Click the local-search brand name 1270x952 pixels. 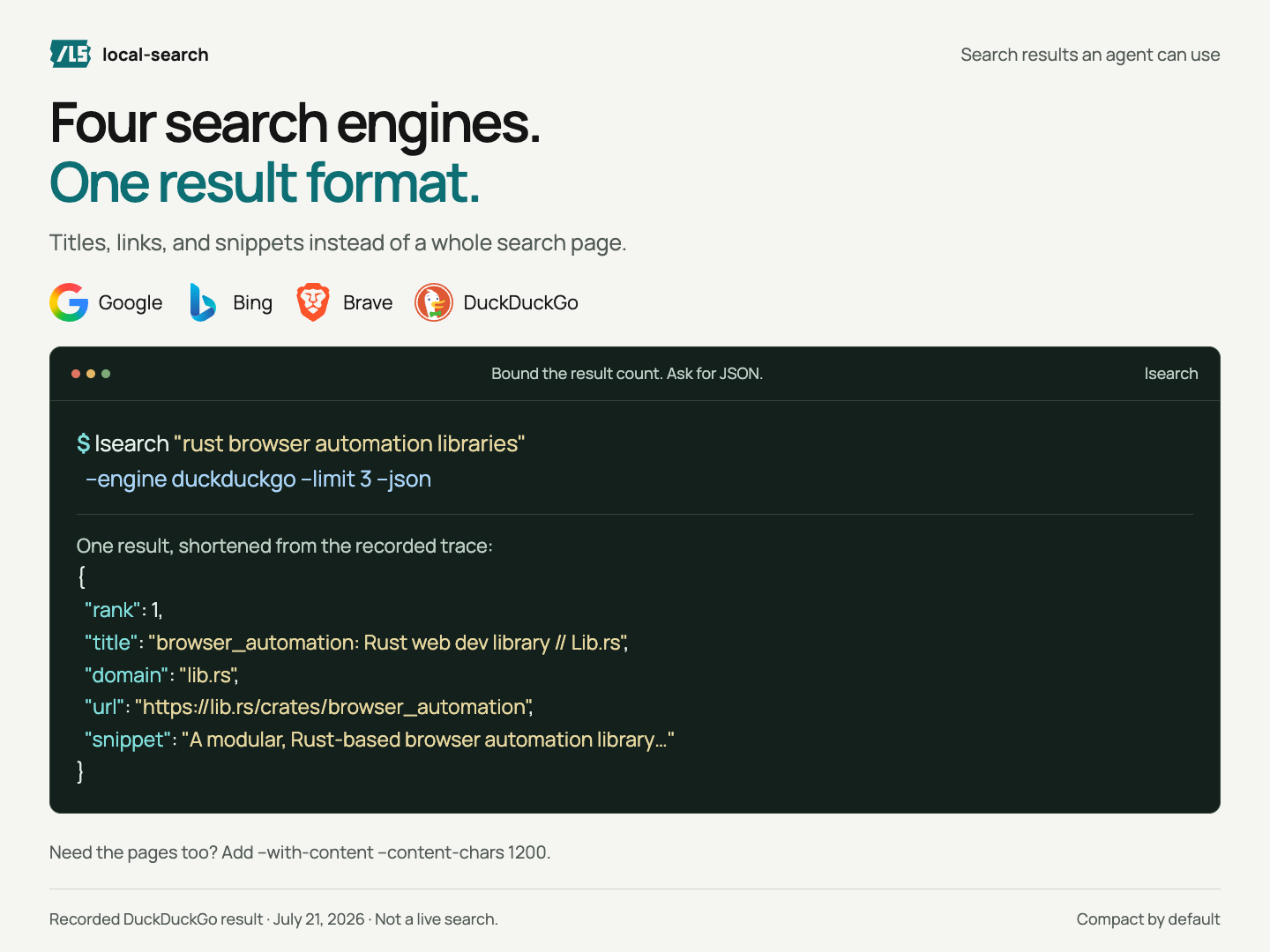[x=155, y=55]
